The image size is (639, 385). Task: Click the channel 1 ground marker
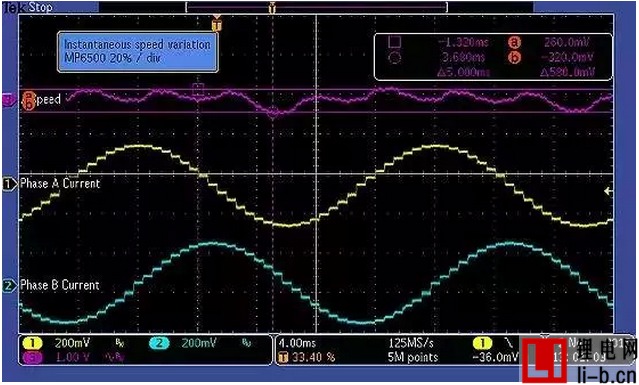pyautogui.click(x=9, y=184)
